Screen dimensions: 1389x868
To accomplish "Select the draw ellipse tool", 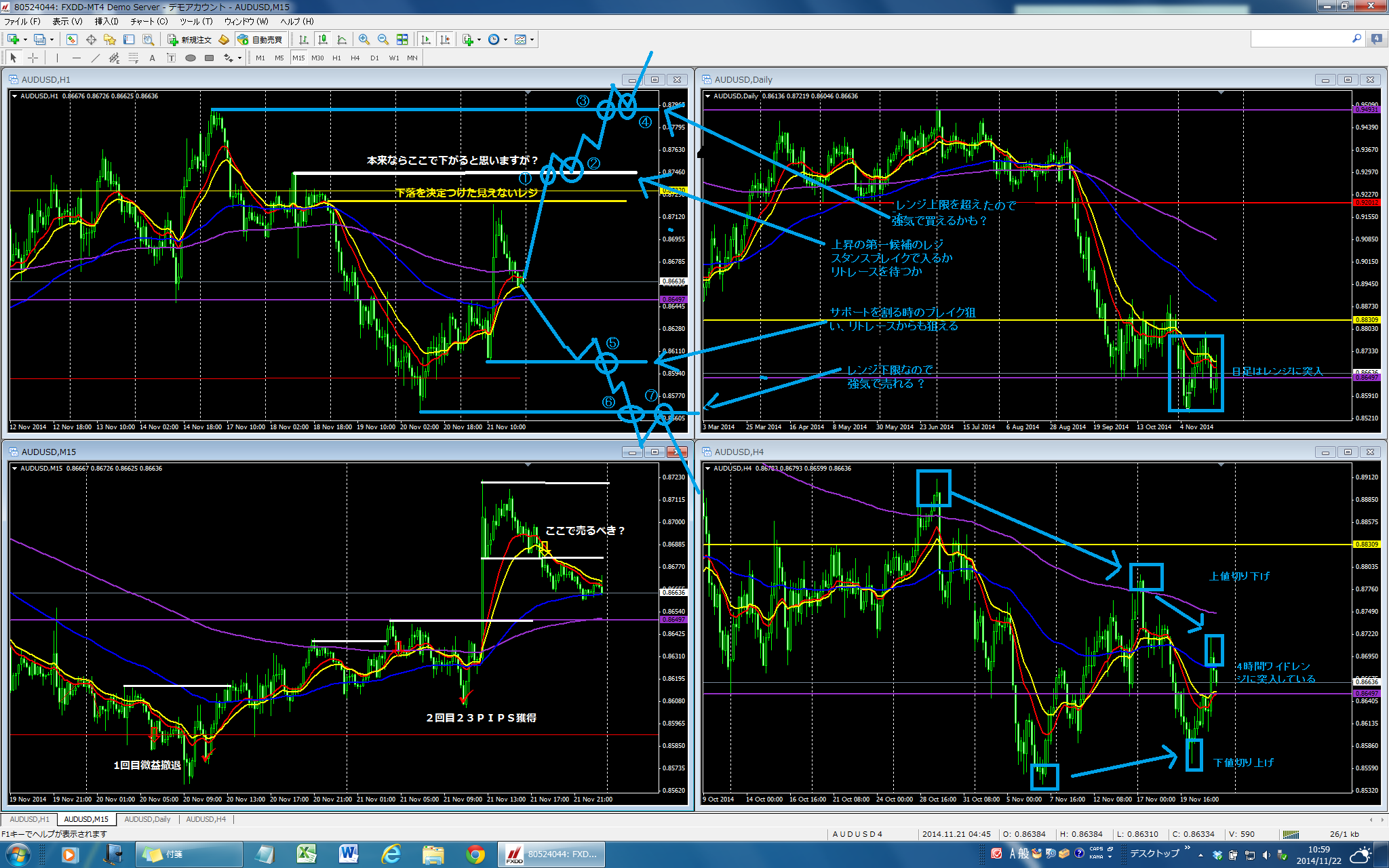I will [x=191, y=58].
